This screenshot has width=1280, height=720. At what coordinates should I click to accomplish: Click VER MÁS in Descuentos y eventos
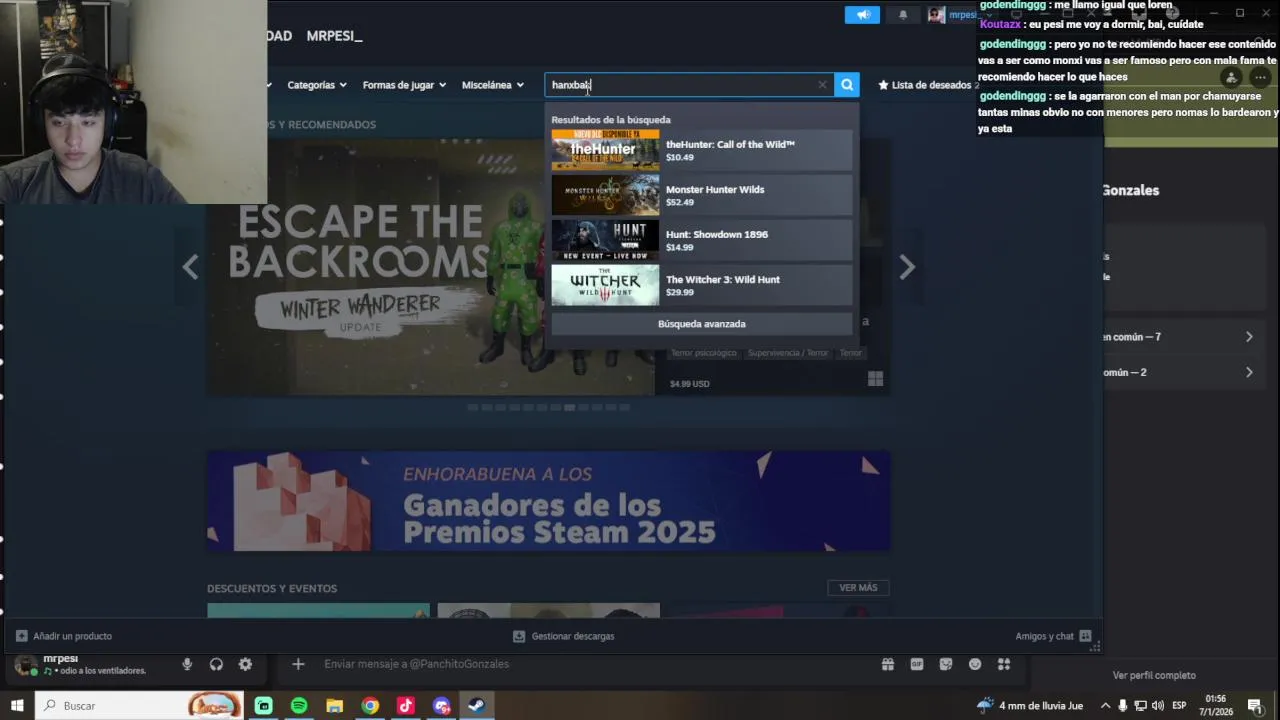[x=858, y=588]
